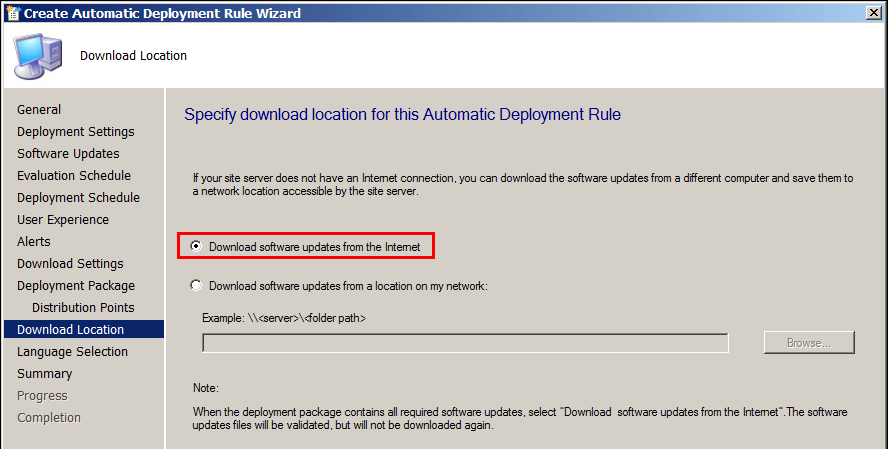Open the Alerts wizard step
The width and height of the screenshot is (888, 449).
coord(34,242)
